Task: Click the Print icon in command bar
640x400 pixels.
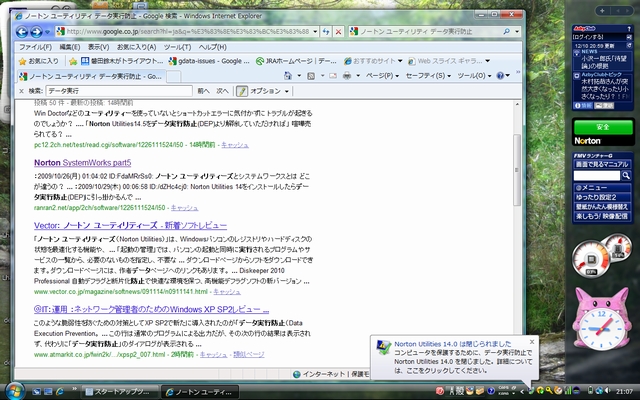Action: point(347,76)
